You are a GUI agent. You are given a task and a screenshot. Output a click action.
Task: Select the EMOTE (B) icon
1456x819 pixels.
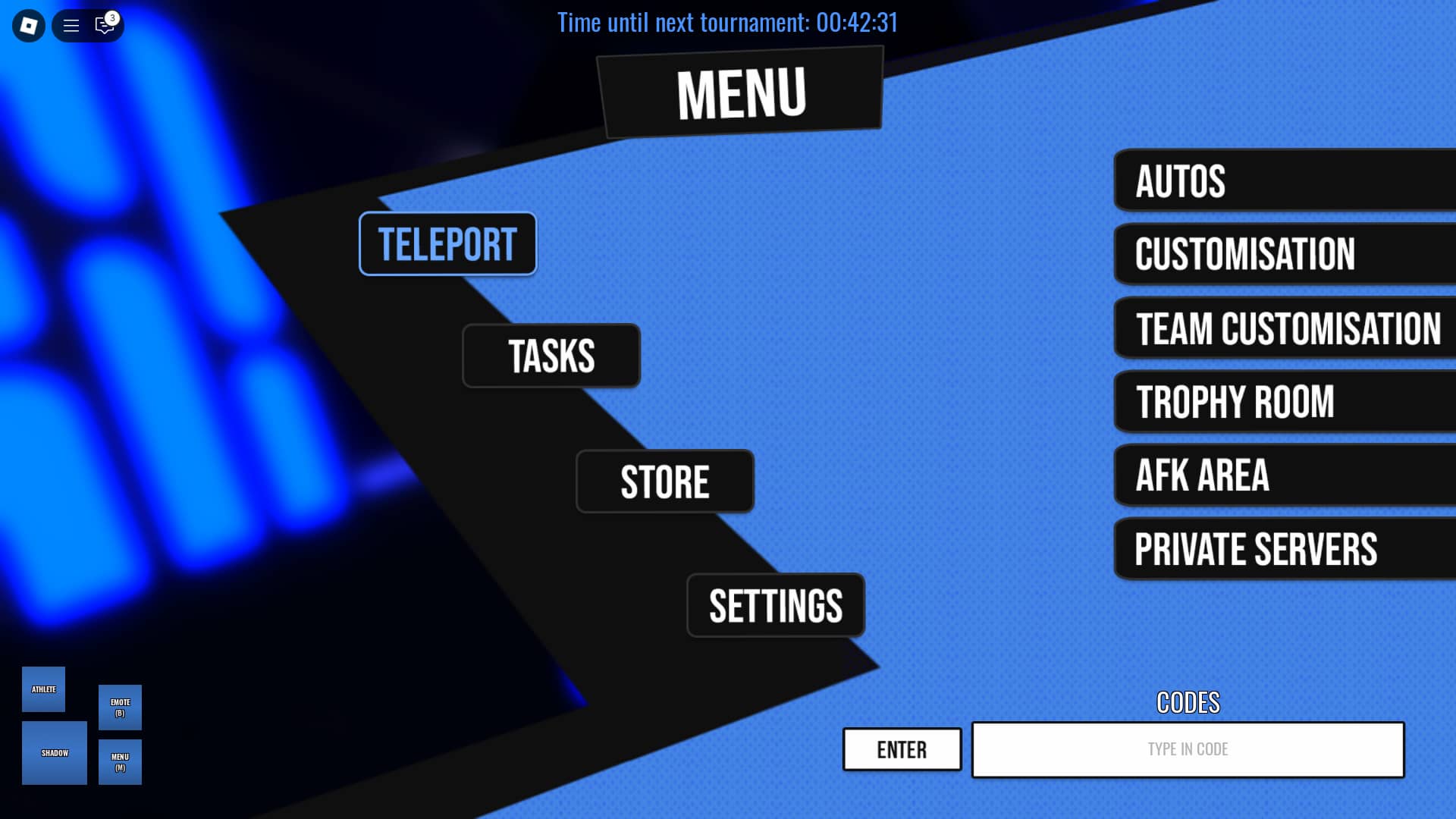click(120, 707)
